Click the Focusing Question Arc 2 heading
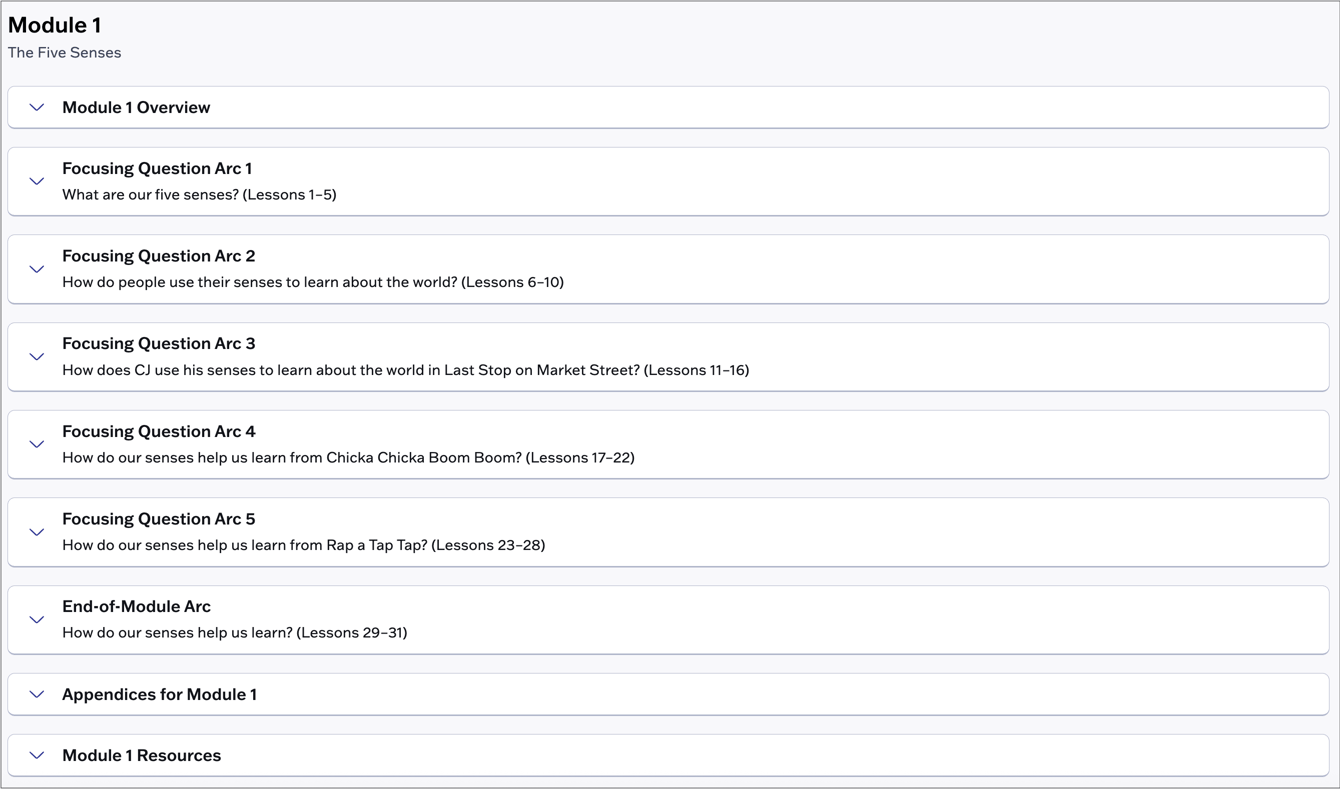The image size is (1340, 789). click(x=158, y=256)
